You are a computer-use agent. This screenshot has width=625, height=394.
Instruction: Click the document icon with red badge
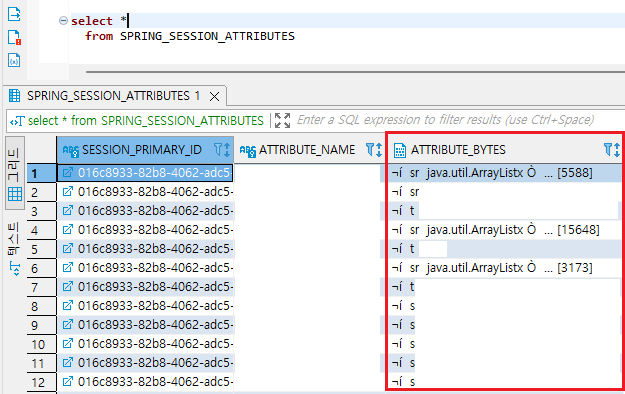click(x=14, y=37)
